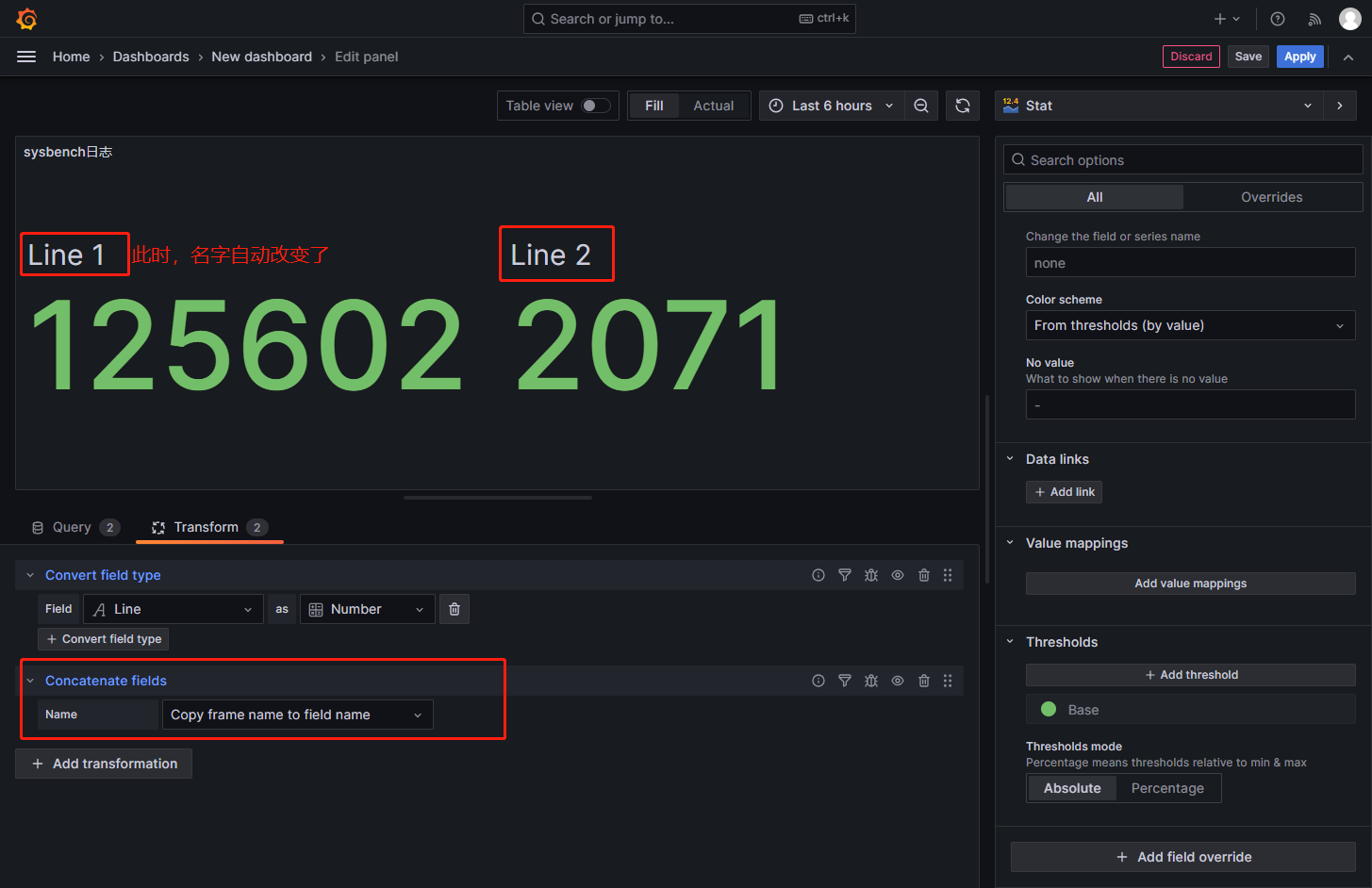Show Overrides options tab

(x=1271, y=197)
